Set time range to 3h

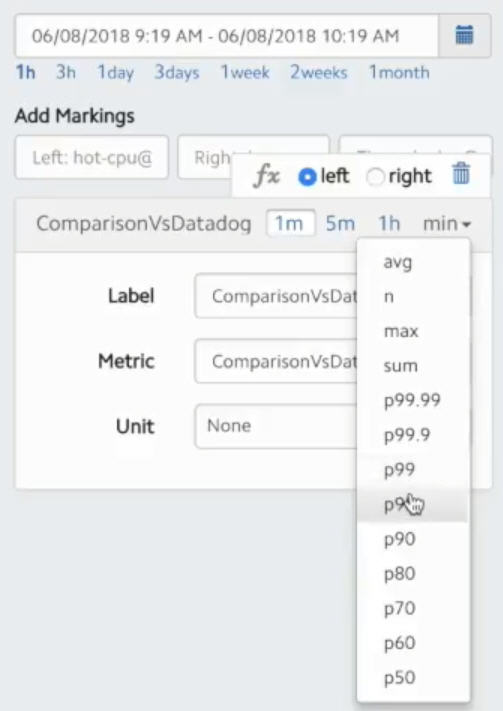66,72
